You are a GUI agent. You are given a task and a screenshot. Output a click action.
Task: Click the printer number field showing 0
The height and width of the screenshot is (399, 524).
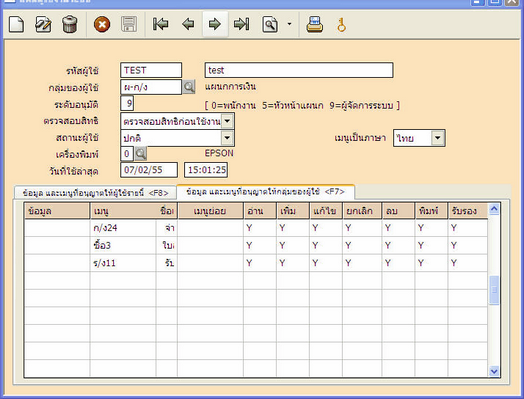point(127,154)
